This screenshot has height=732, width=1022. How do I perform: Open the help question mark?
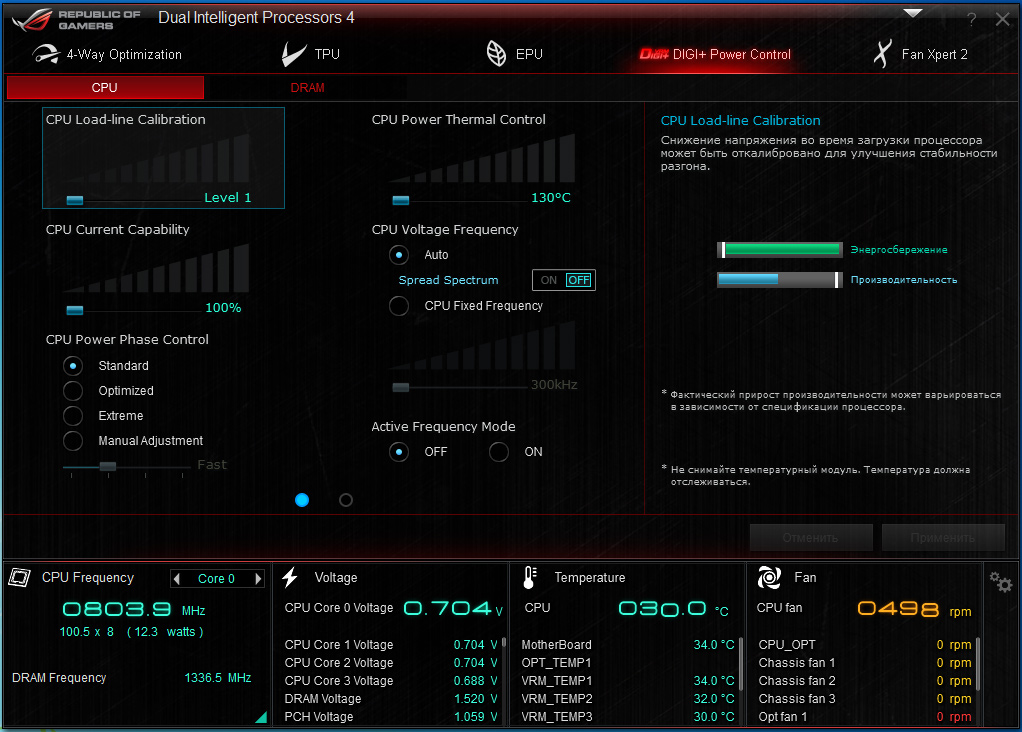[972, 20]
